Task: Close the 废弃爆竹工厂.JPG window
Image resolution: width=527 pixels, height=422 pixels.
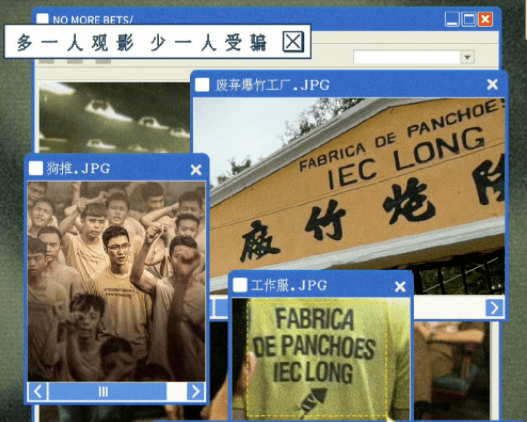Action: pos(492,84)
